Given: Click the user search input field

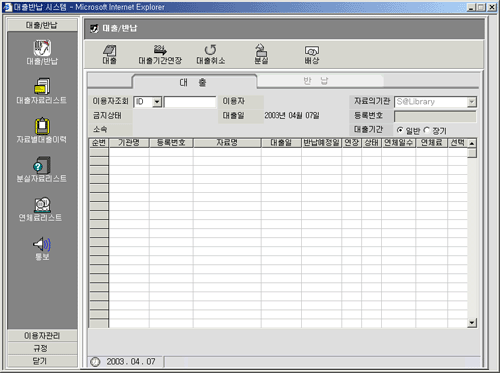Looking at the screenshot, I should [x=190, y=102].
